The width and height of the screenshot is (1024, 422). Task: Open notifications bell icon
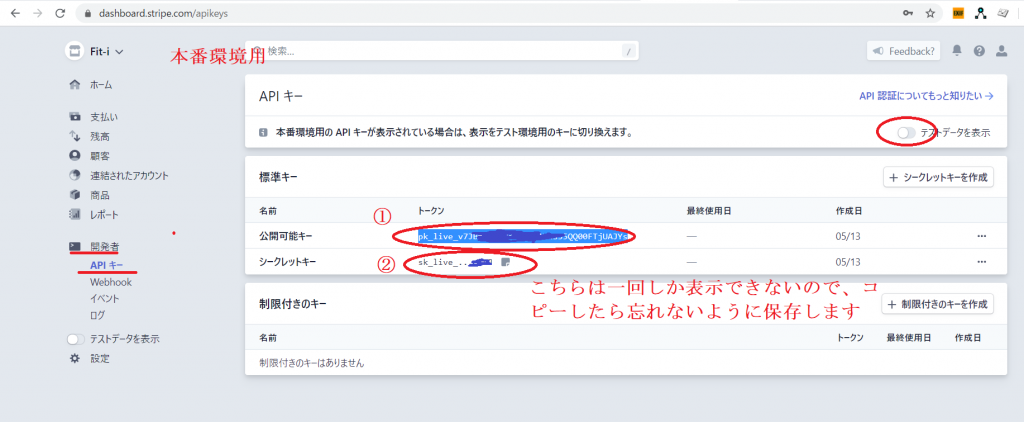coord(957,51)
